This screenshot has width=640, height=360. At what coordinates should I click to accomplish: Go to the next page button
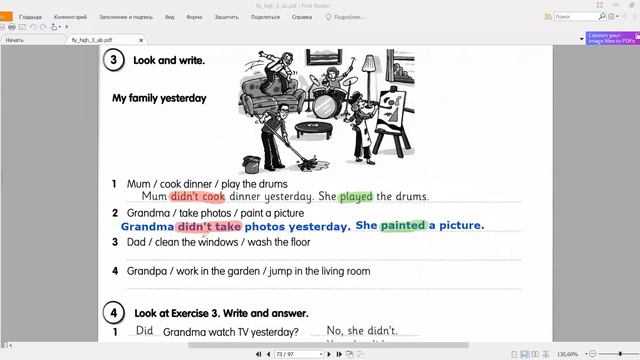point(329,354)
